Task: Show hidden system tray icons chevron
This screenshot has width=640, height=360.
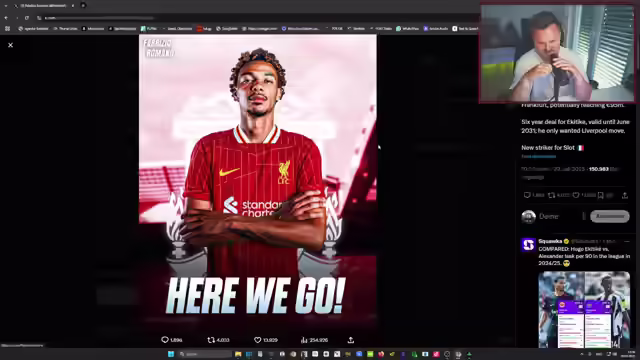Action: click(x=582, y=354)
